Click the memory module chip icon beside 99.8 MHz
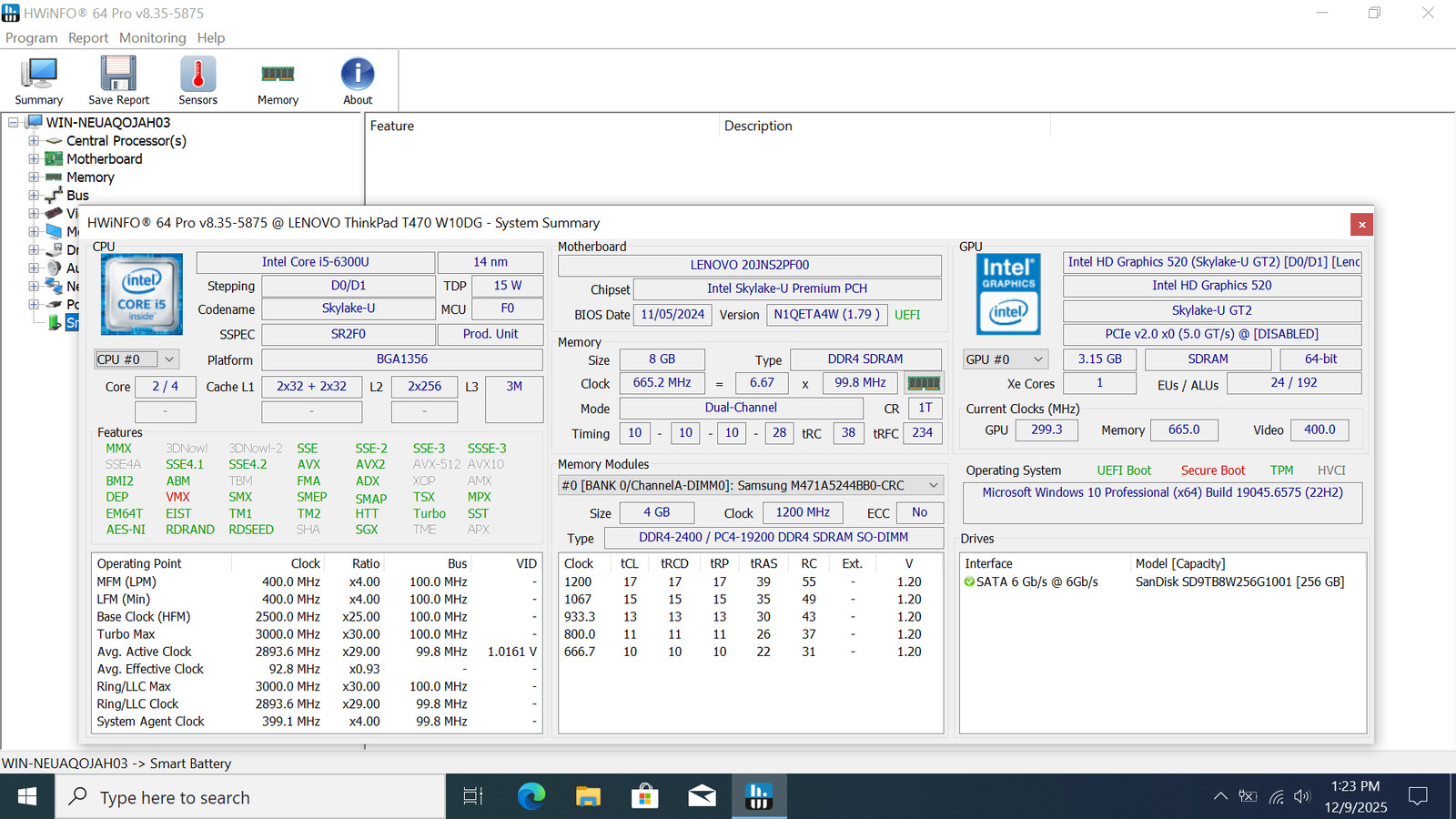Image resolution: width=1456 pixels, height=819 pixels. coord(924,383)
